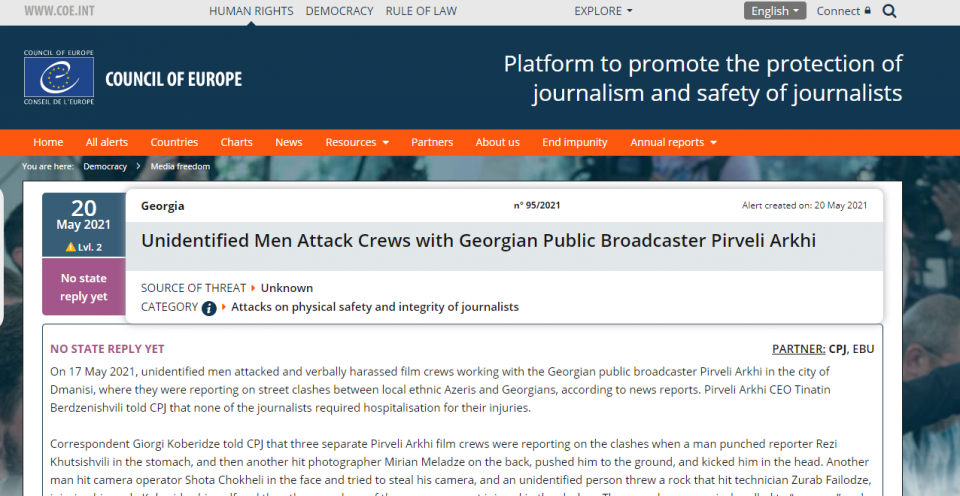Open the EBU partner link
Image resolution: width=960 pixels, height=496 pixels.
click(863, 349)
